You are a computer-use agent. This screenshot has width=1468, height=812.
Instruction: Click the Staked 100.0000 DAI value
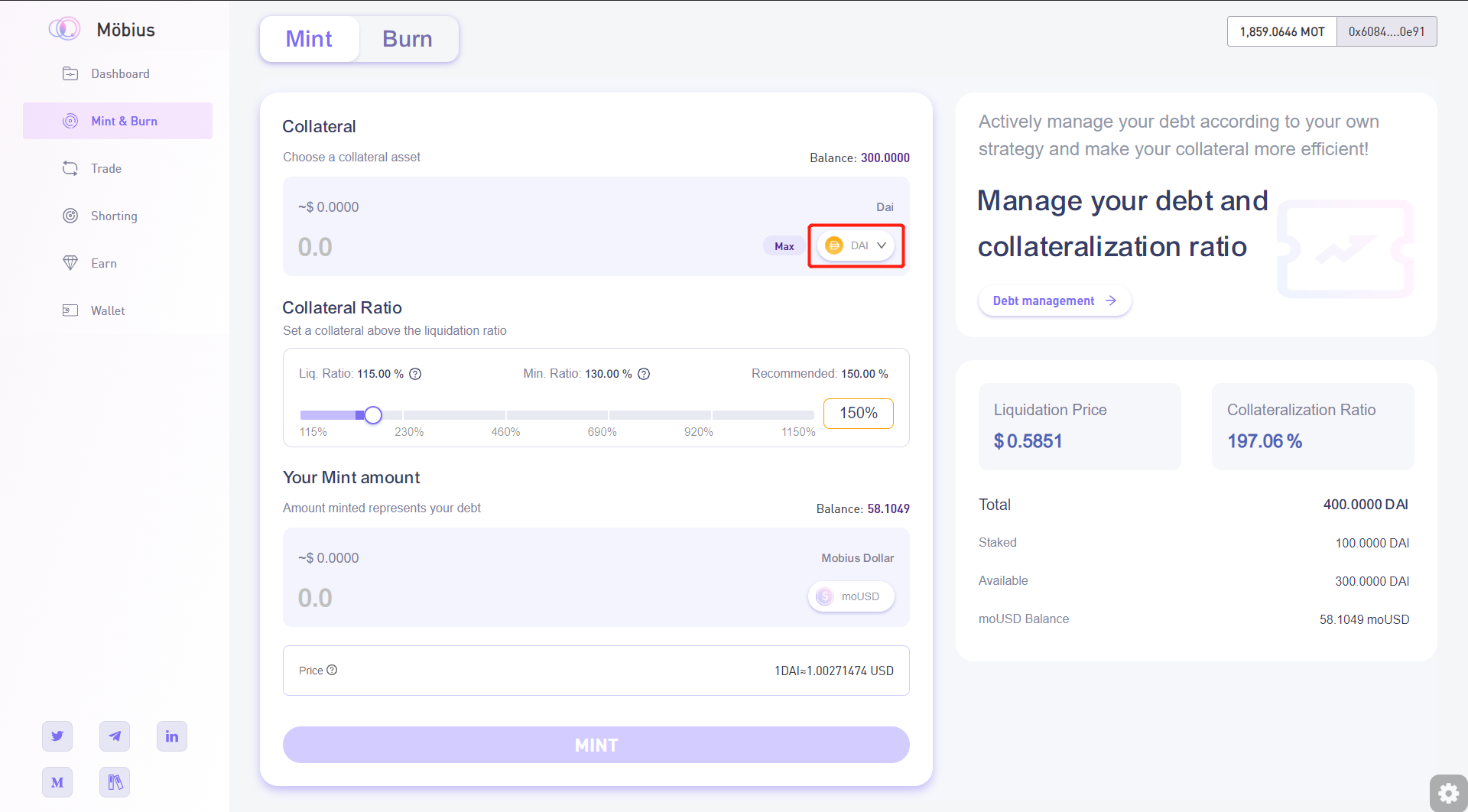[x=1372, y=543]
